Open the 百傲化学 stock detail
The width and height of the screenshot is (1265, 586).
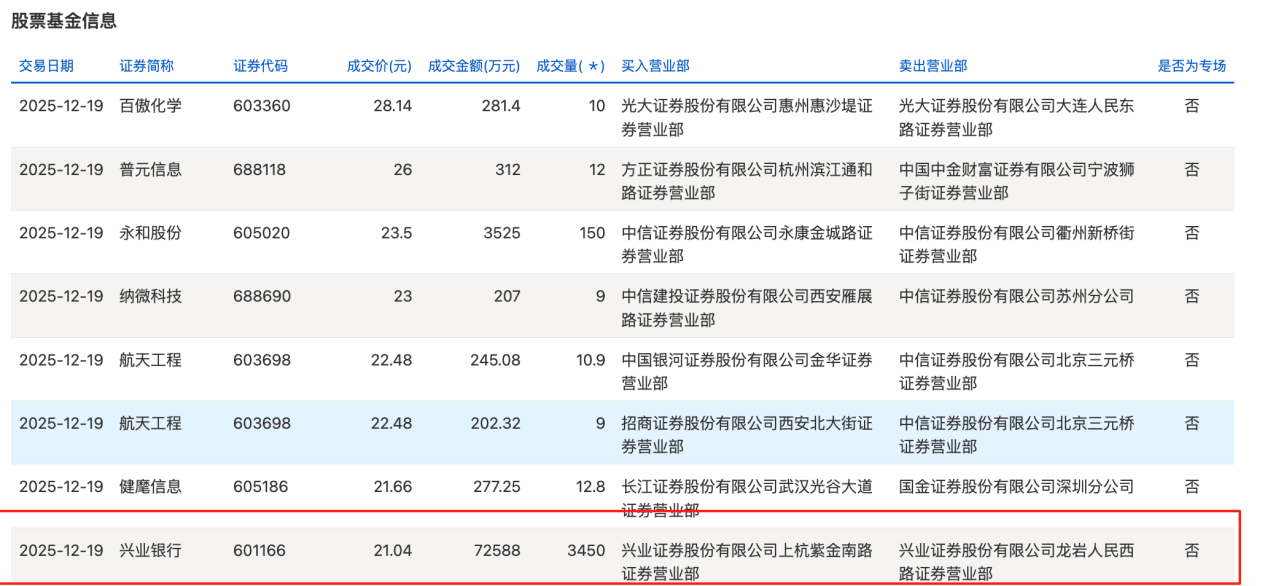tap(152, 105)
